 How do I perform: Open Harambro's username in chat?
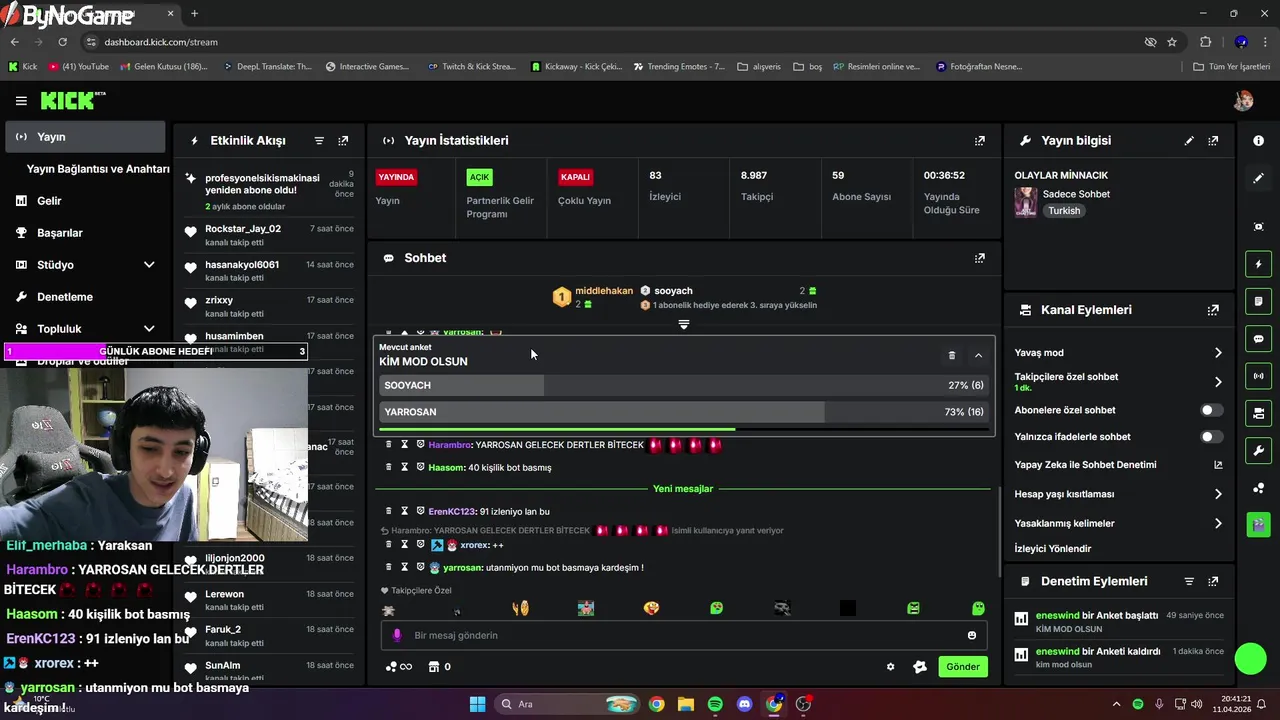coord(449,445)
